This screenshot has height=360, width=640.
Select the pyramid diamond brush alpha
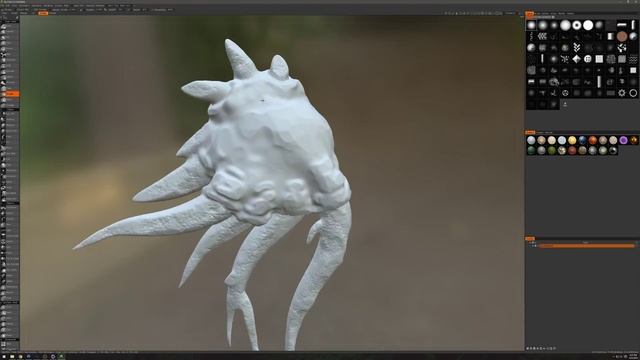coord(576,59)
